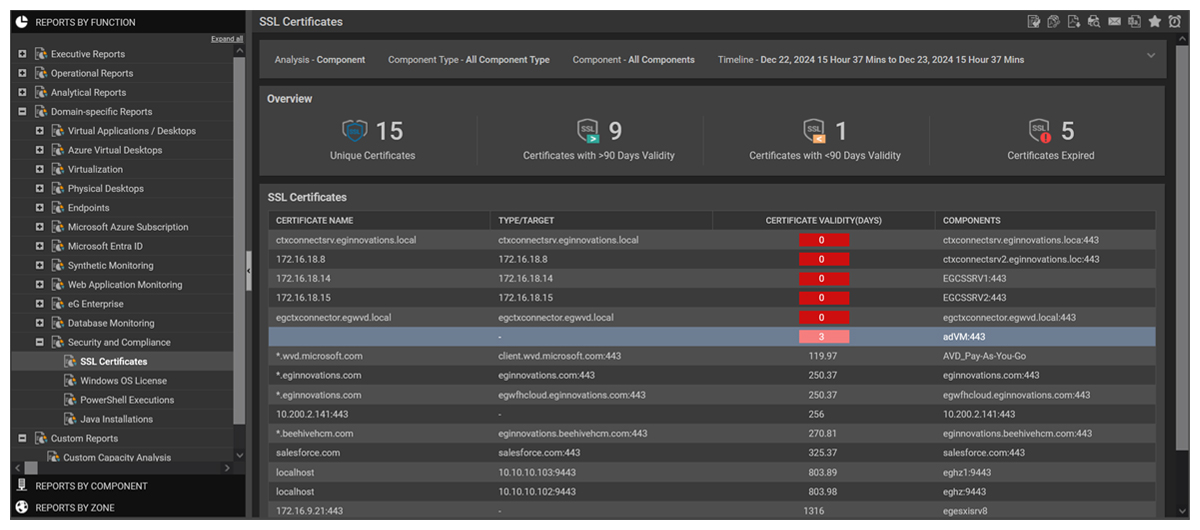
Task: Open the Reports by Function panel header
Action: coord(85,22)
